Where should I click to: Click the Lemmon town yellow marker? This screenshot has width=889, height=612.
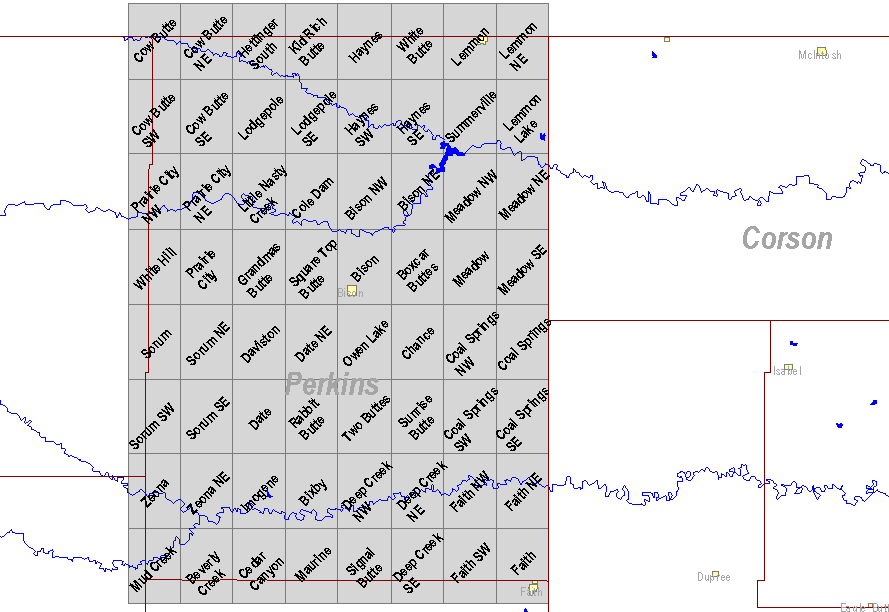click(x=482, y=40)
